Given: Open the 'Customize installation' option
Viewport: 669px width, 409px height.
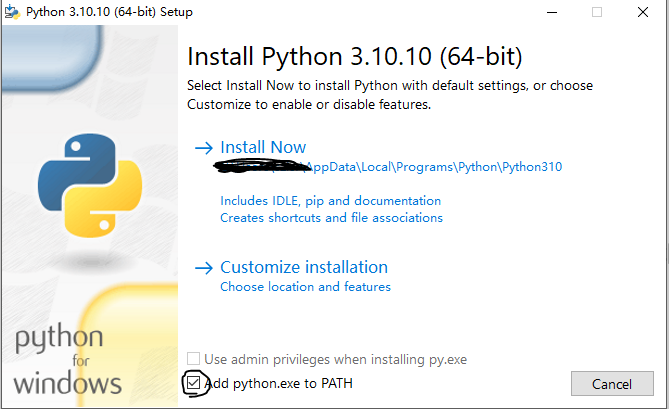Looking at the screenshot, I should pyautogui.click(x=303, y=267).
